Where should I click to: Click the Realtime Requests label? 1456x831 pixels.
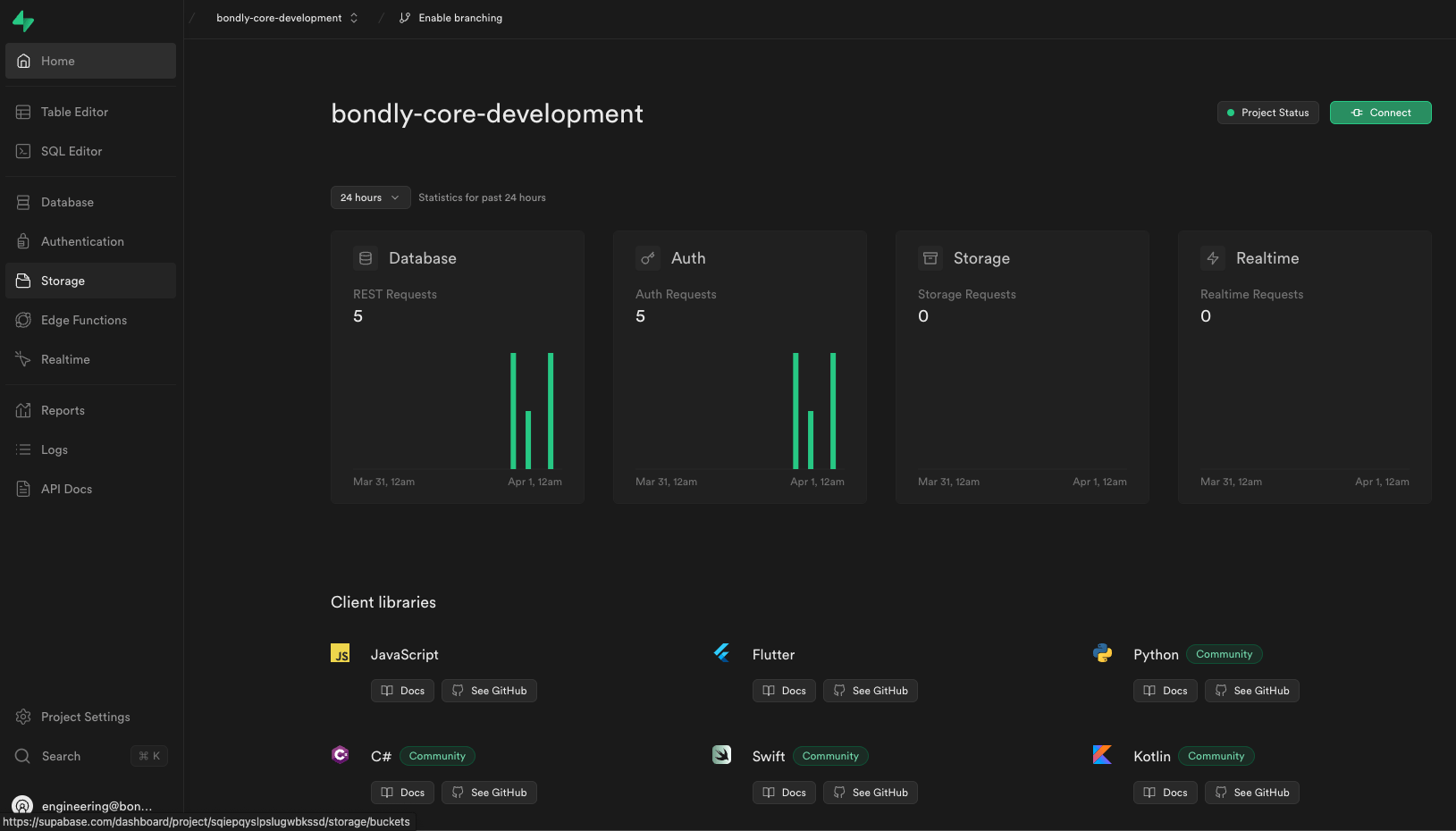1251,294
